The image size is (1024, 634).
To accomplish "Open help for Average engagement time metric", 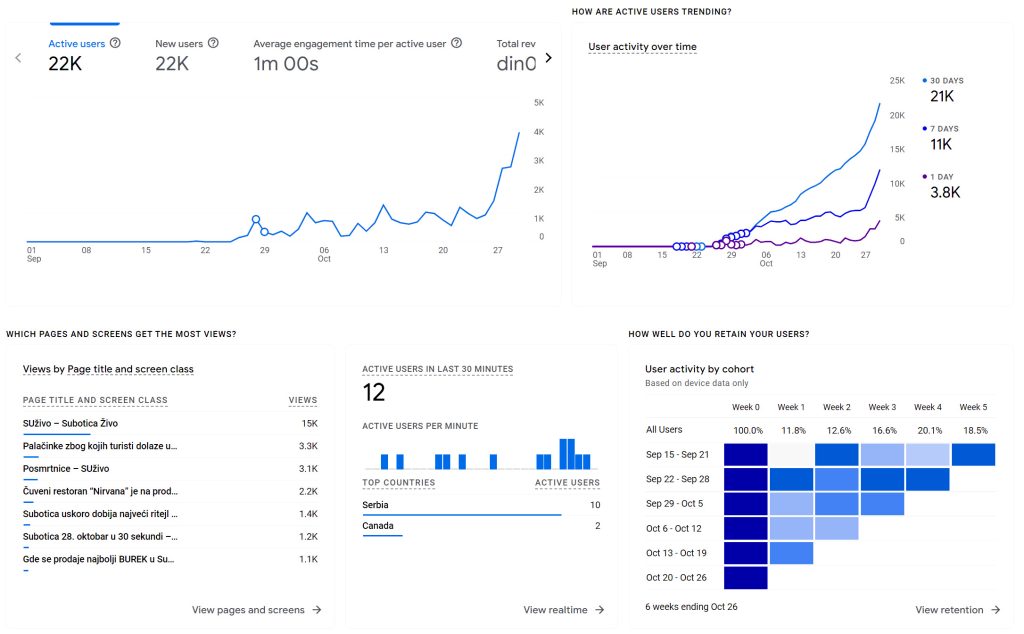I will tap(457, 44).
